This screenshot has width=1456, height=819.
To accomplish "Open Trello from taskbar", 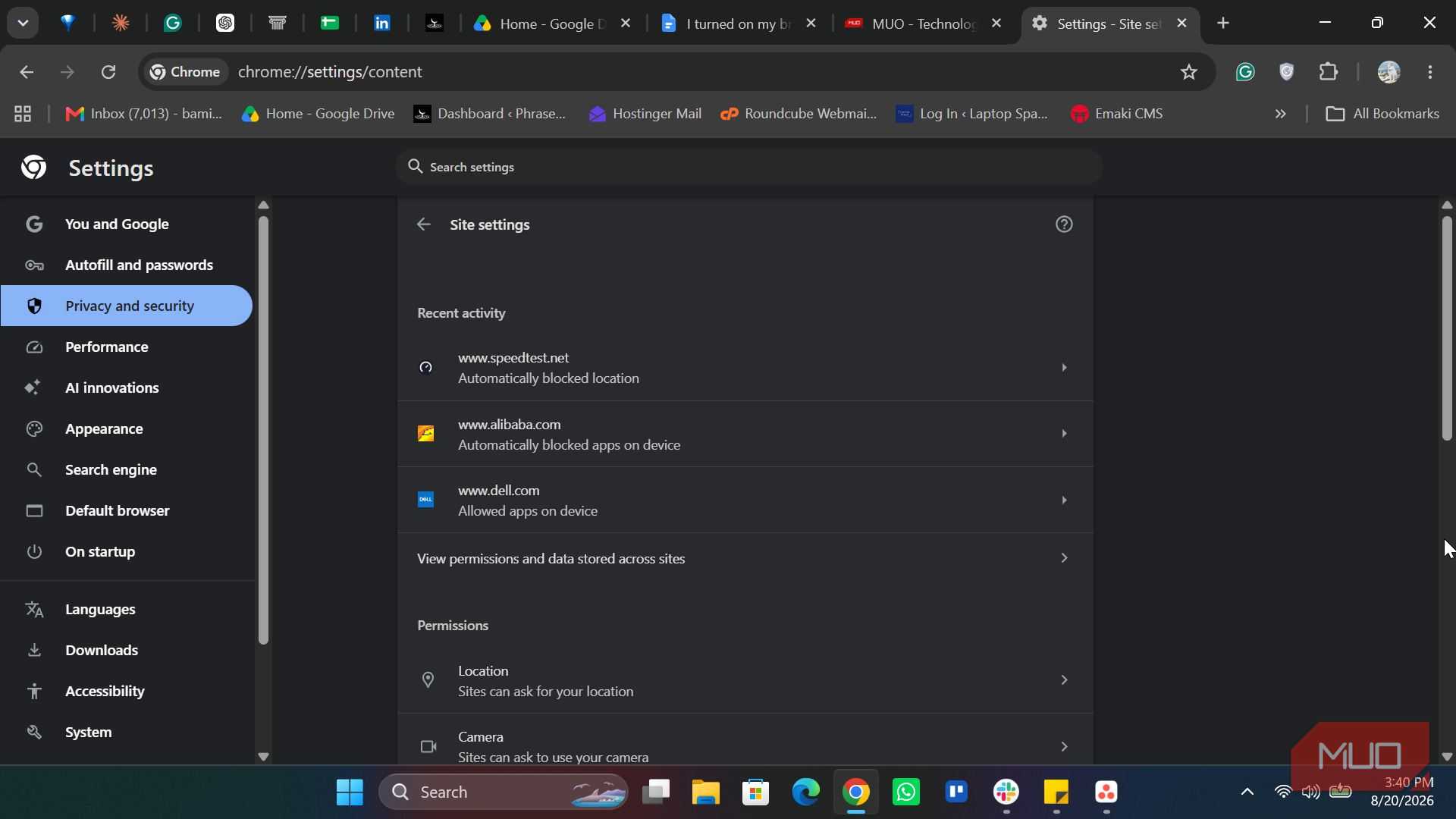I will tap(956, 792).
